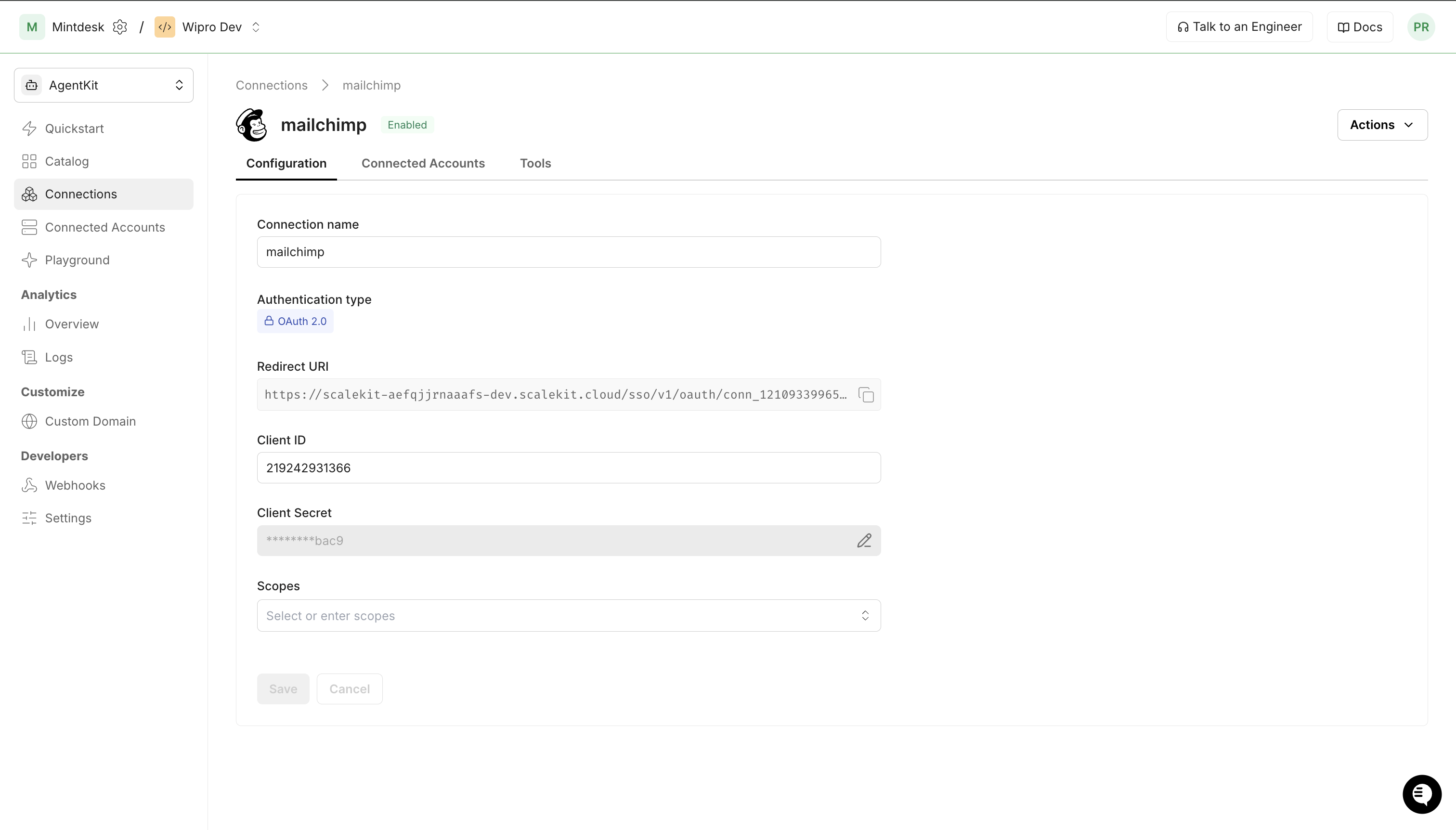Click the Connections breadcrumb link

[272, 85]
